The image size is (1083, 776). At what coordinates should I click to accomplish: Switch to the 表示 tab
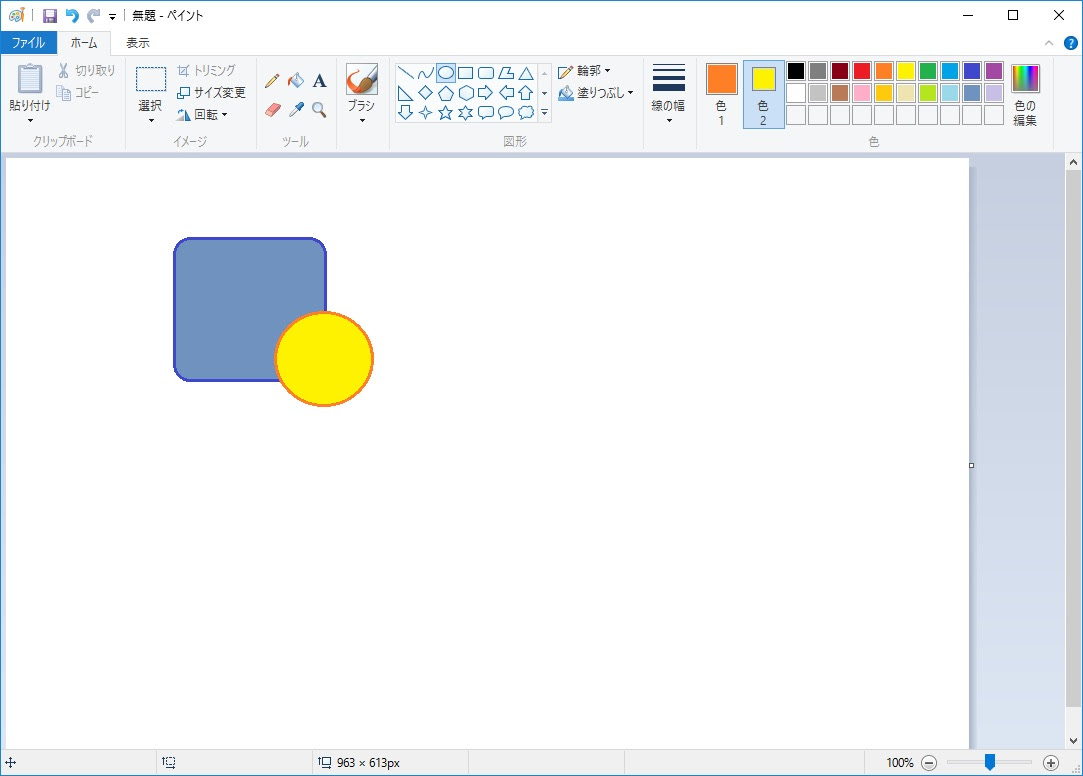click(x=137, y=43)
